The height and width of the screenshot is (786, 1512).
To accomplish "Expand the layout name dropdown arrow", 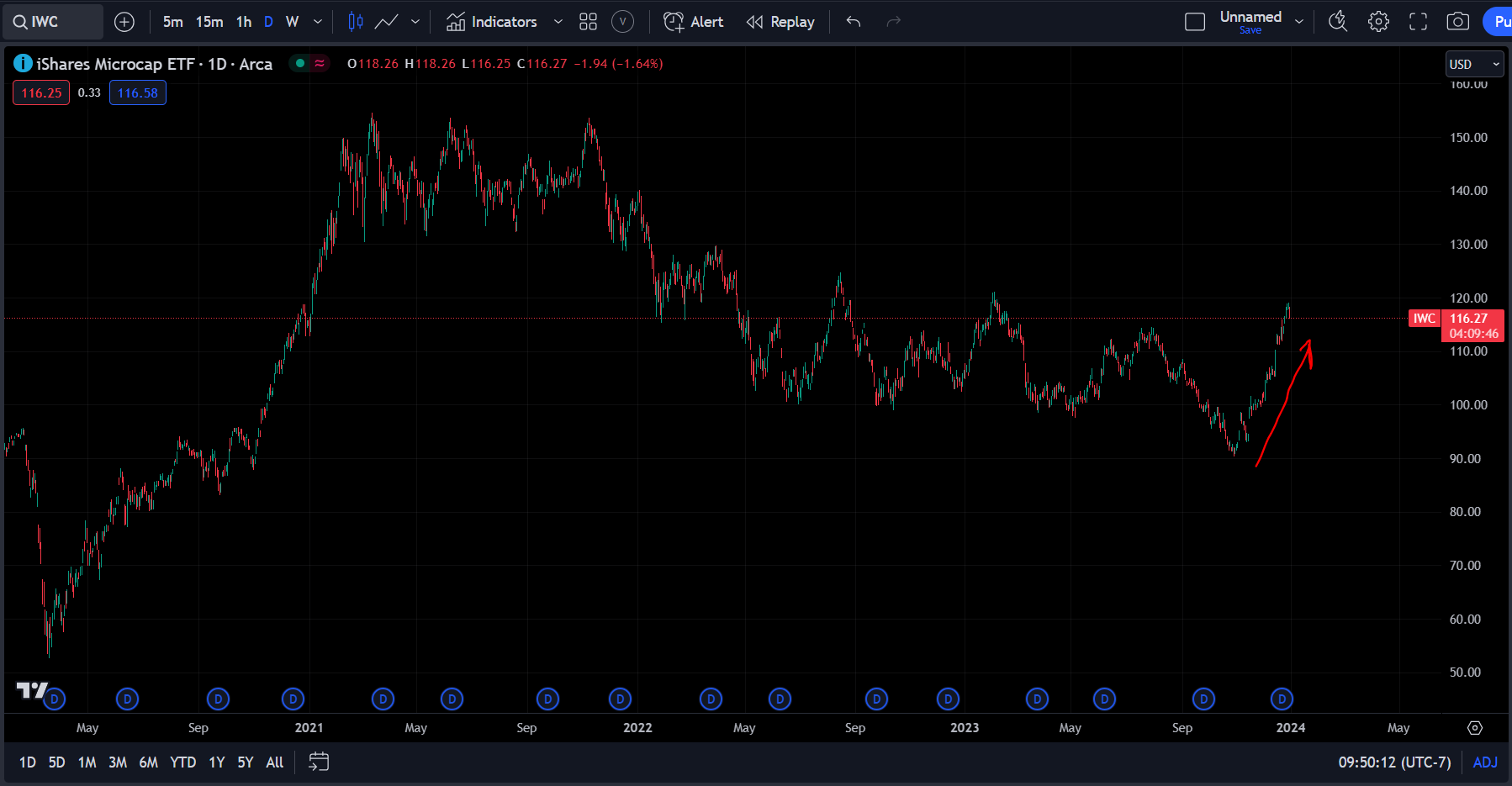I will click(x=1299, y=22).
